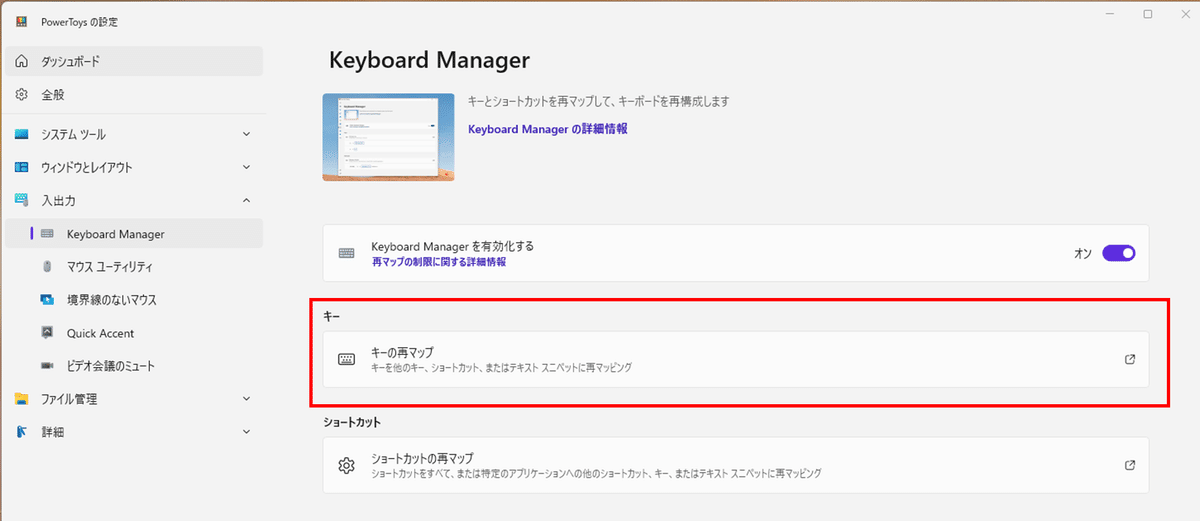This screenshot has height=521, width=1200.
Task: Open external link icon for キーの再マップ
Action: [x=1130, y=359]
